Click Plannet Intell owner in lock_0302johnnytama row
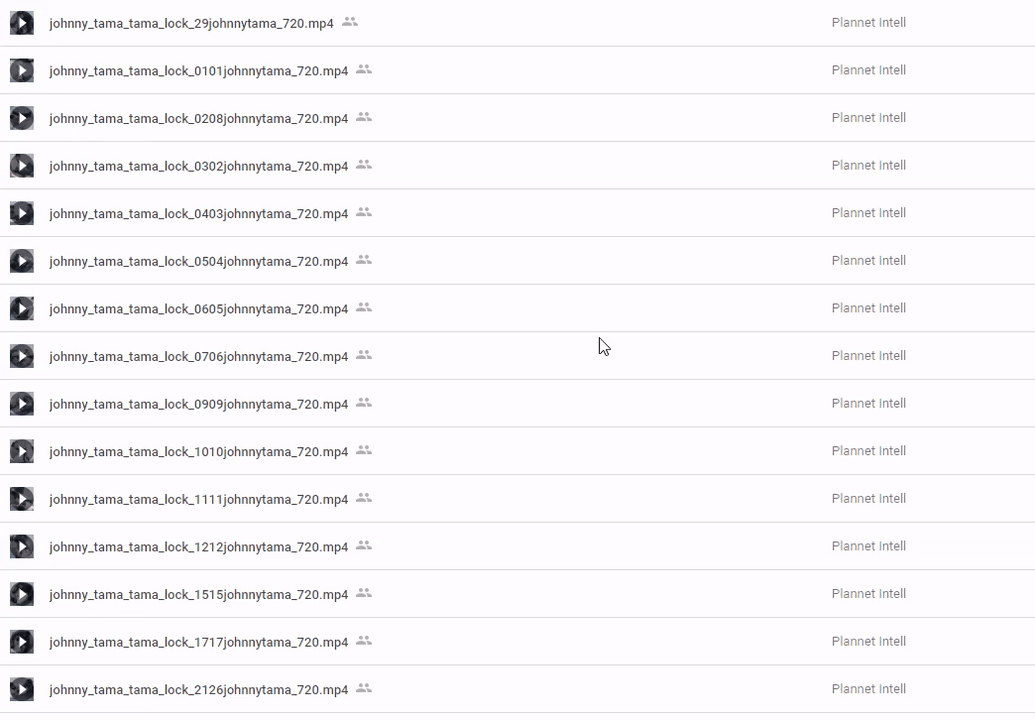 (868, 166)
